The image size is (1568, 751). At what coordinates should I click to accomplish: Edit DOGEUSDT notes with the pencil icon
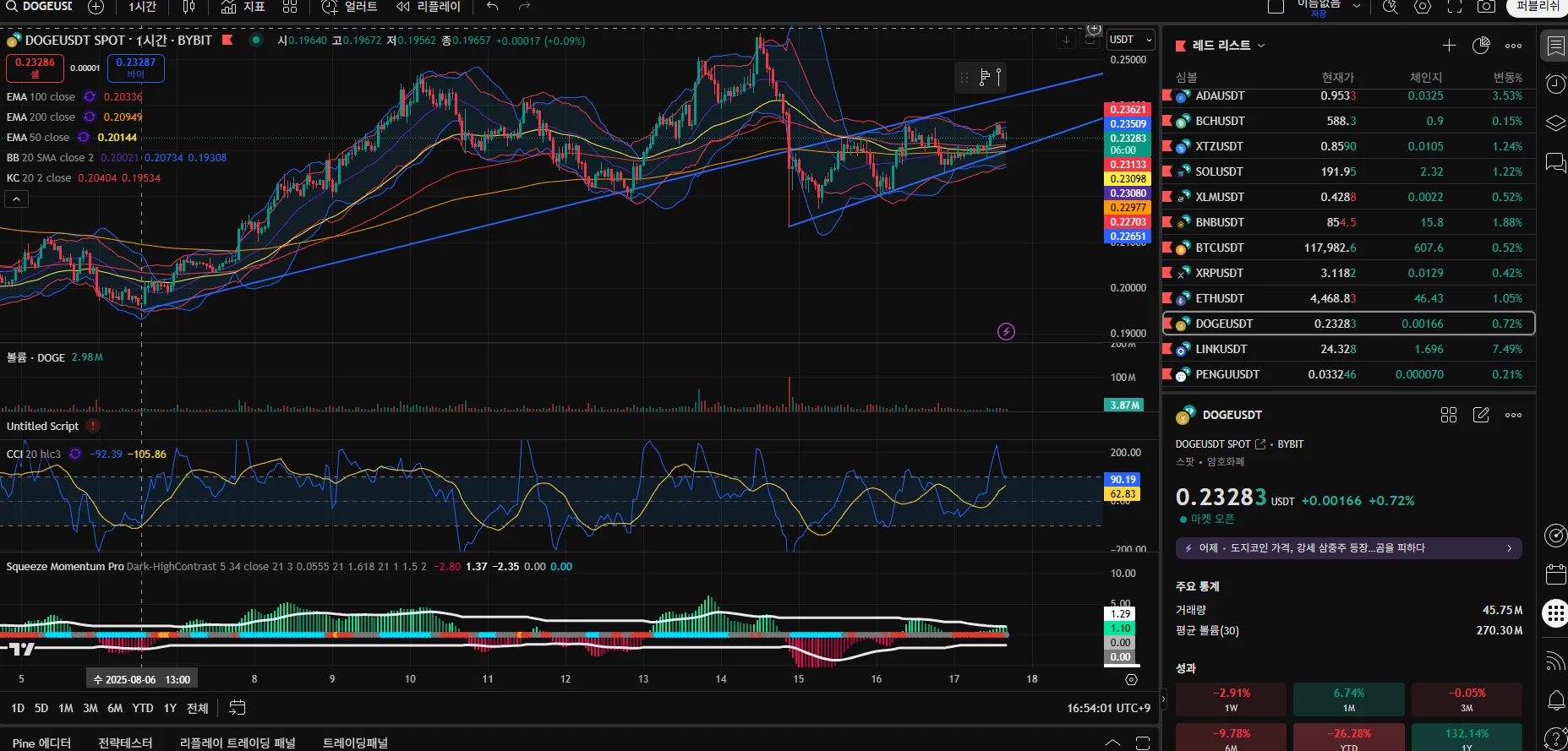[x=1481, y=415]
